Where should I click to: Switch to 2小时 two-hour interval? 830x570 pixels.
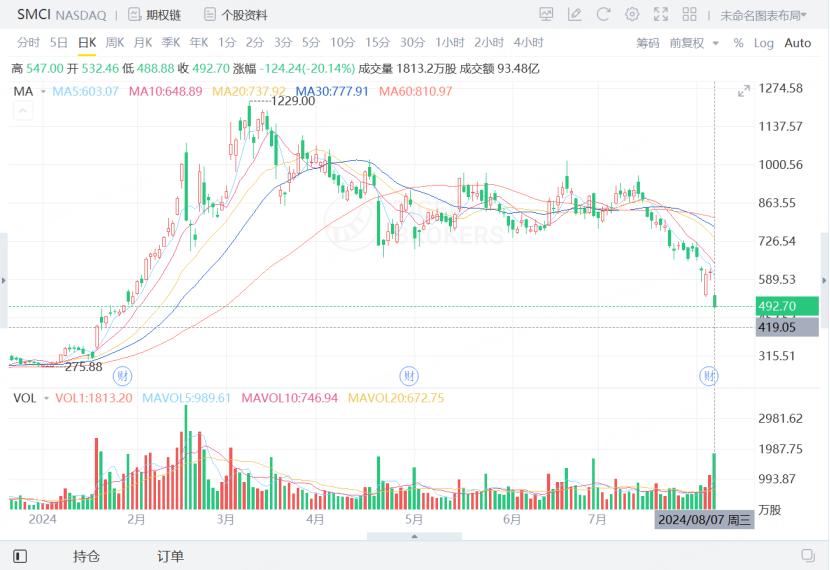pyautogui.click(x=489, y=42)
